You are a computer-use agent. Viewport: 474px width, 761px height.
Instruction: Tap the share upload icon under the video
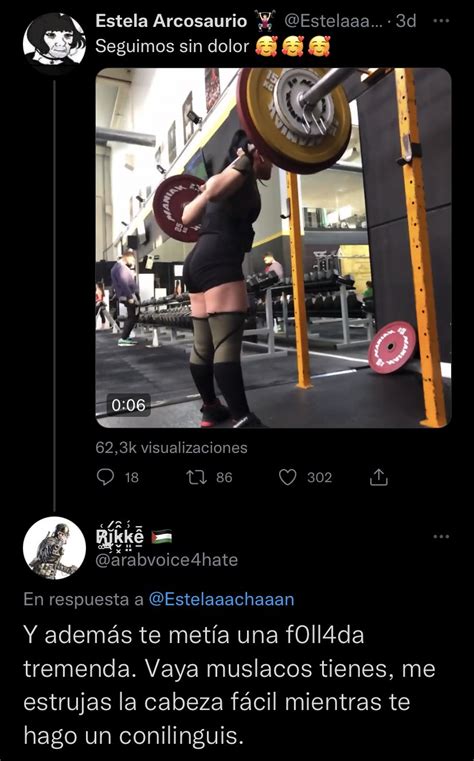(378, 478)
